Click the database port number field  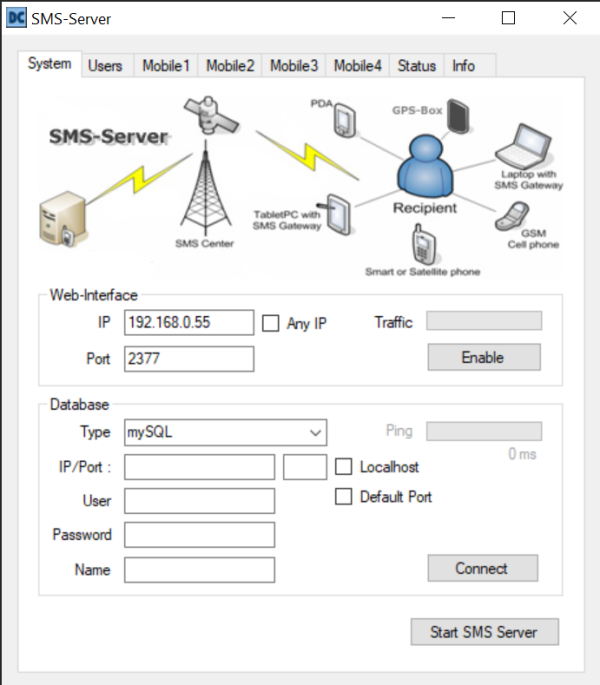point(305,467)
